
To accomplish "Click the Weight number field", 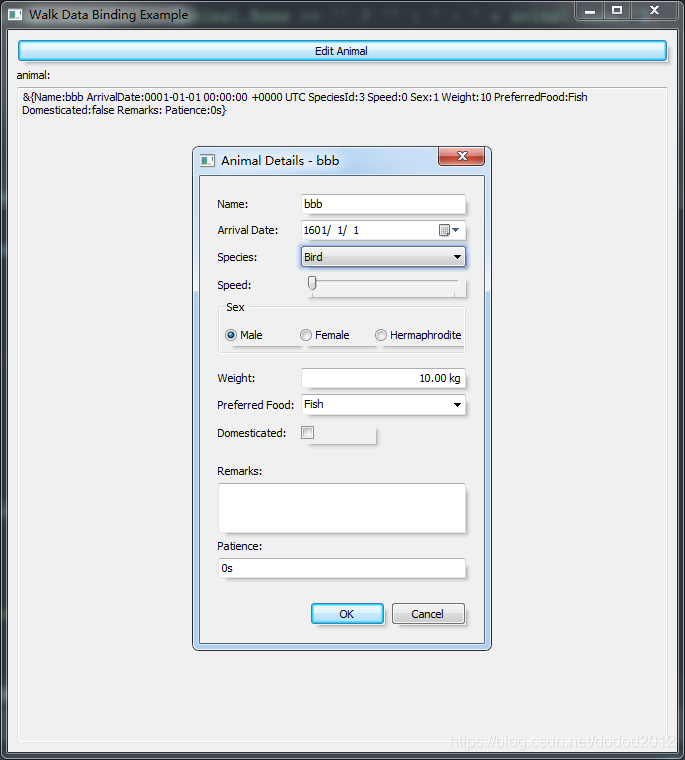I will [x=383, y=378].
